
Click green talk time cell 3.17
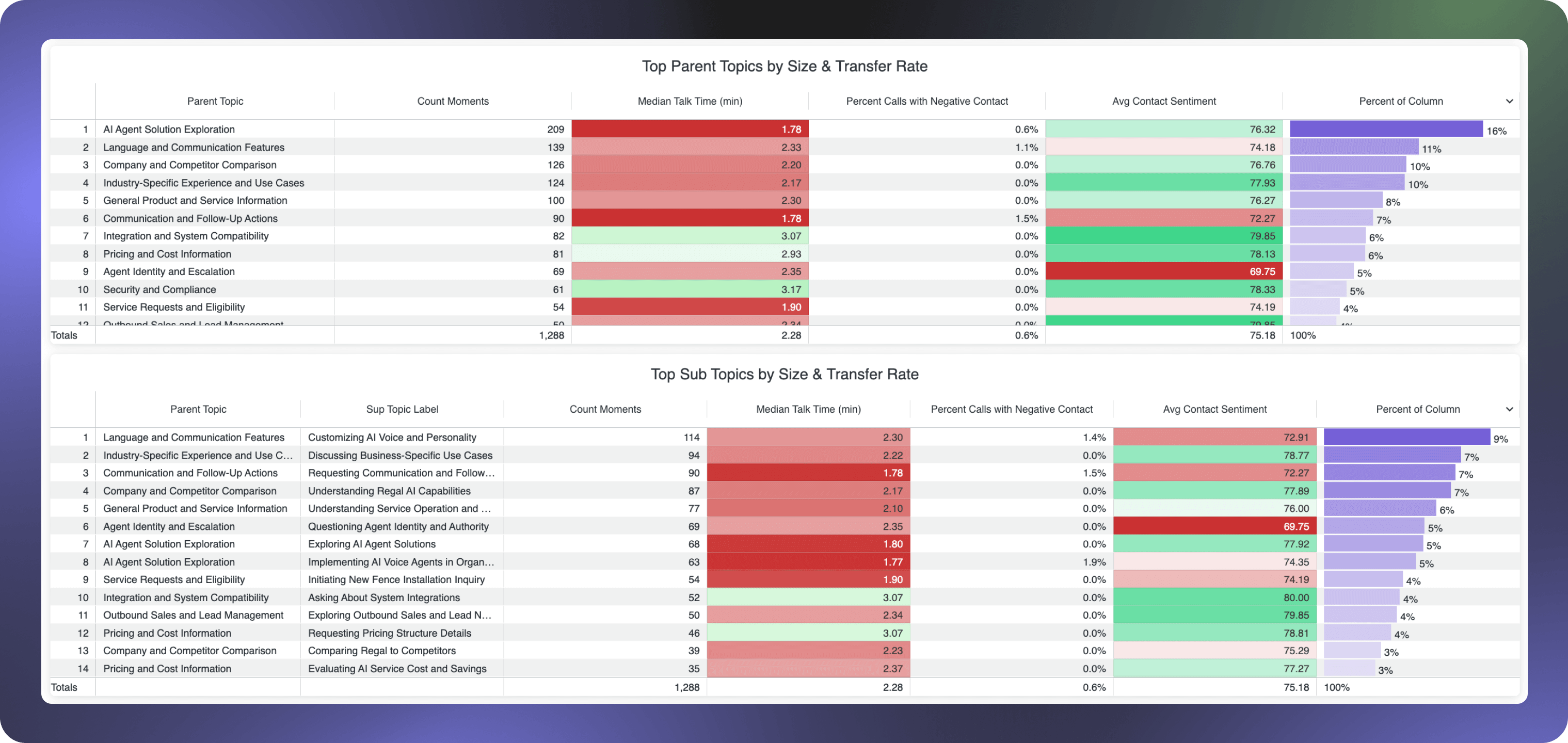pos(689,289)
